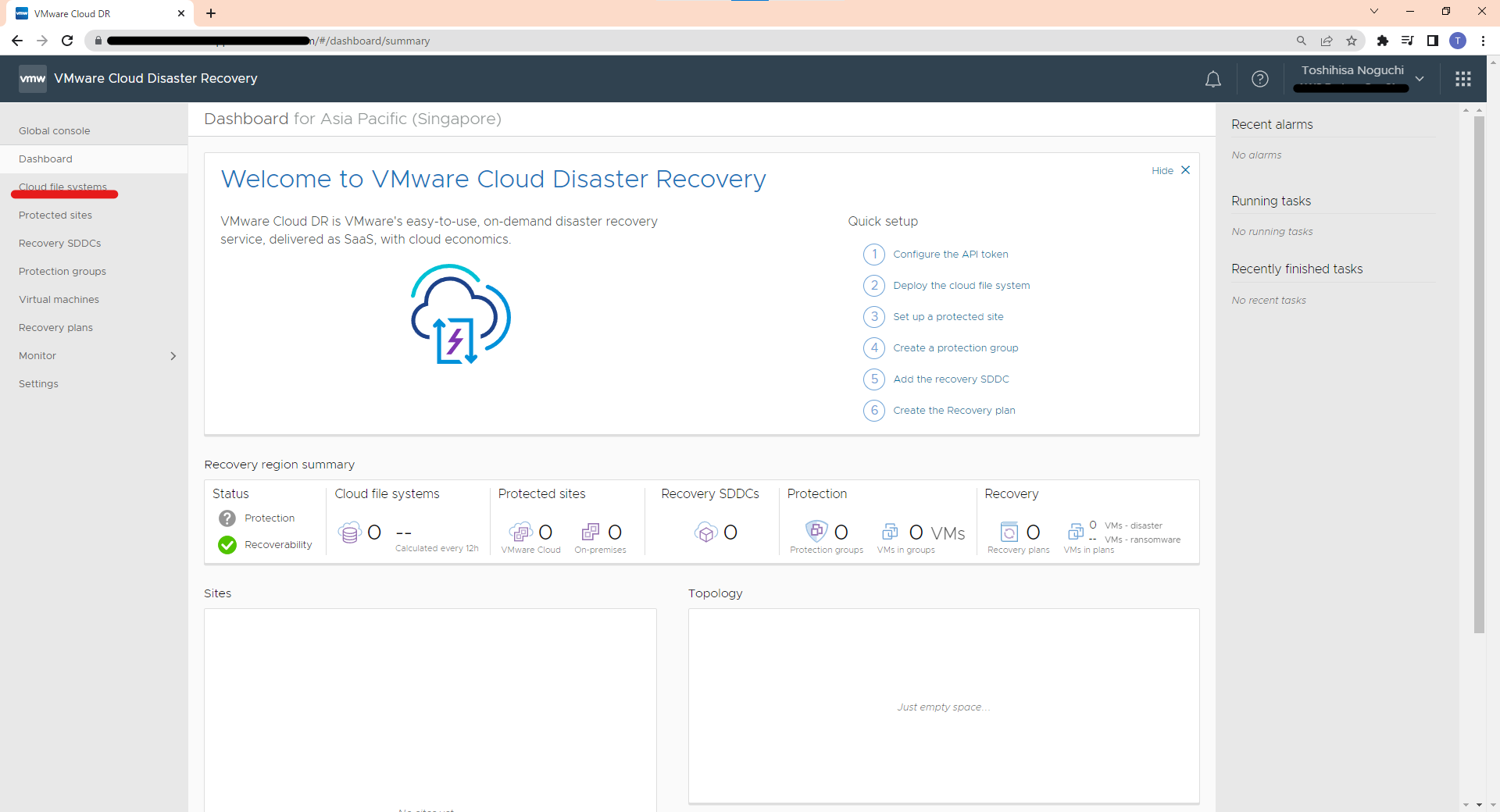Close the VMware Cloud DR tab
The height and width of the screenshot is (812, 1500).
[x=181, y=13]
